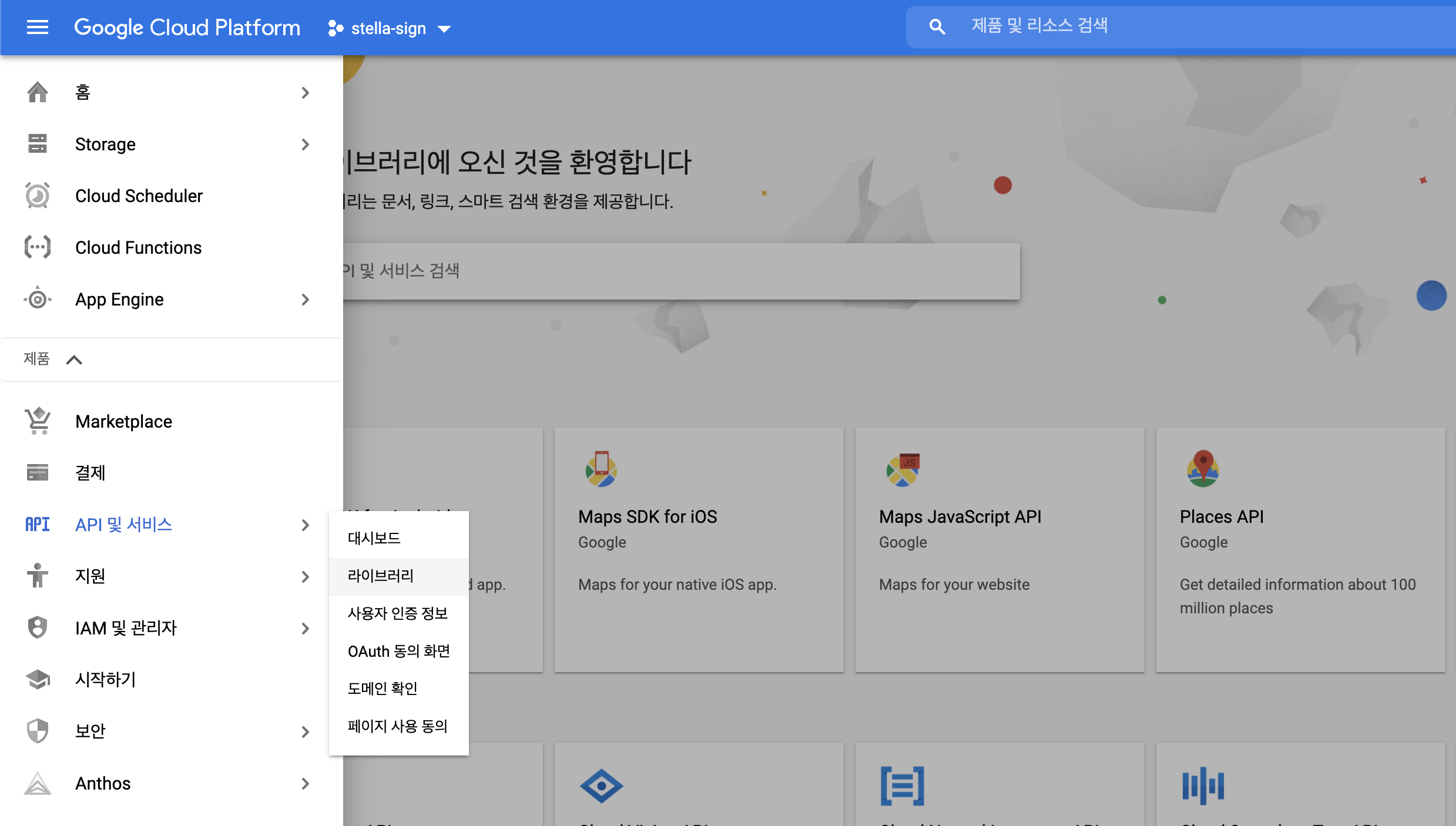1456x826 pixels.
Task: Select 라이브러리 from the submenu
Action: [x=399, y=576]
